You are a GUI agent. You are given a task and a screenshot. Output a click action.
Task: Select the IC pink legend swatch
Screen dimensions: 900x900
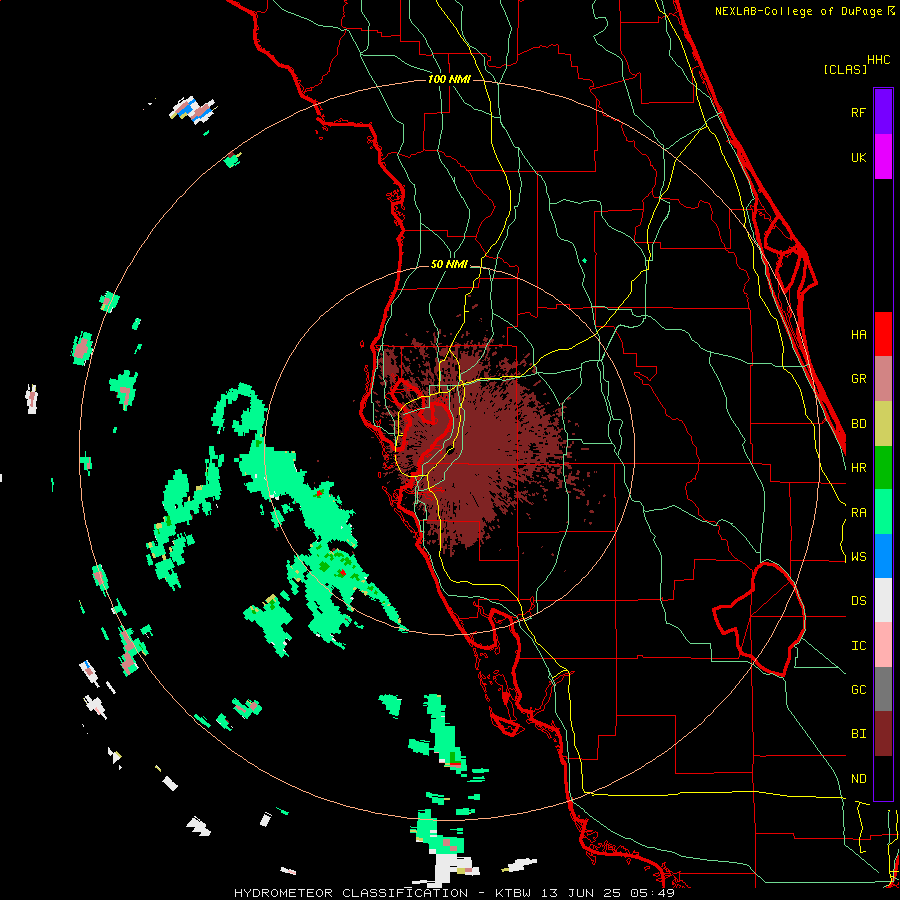coord(883,645)
